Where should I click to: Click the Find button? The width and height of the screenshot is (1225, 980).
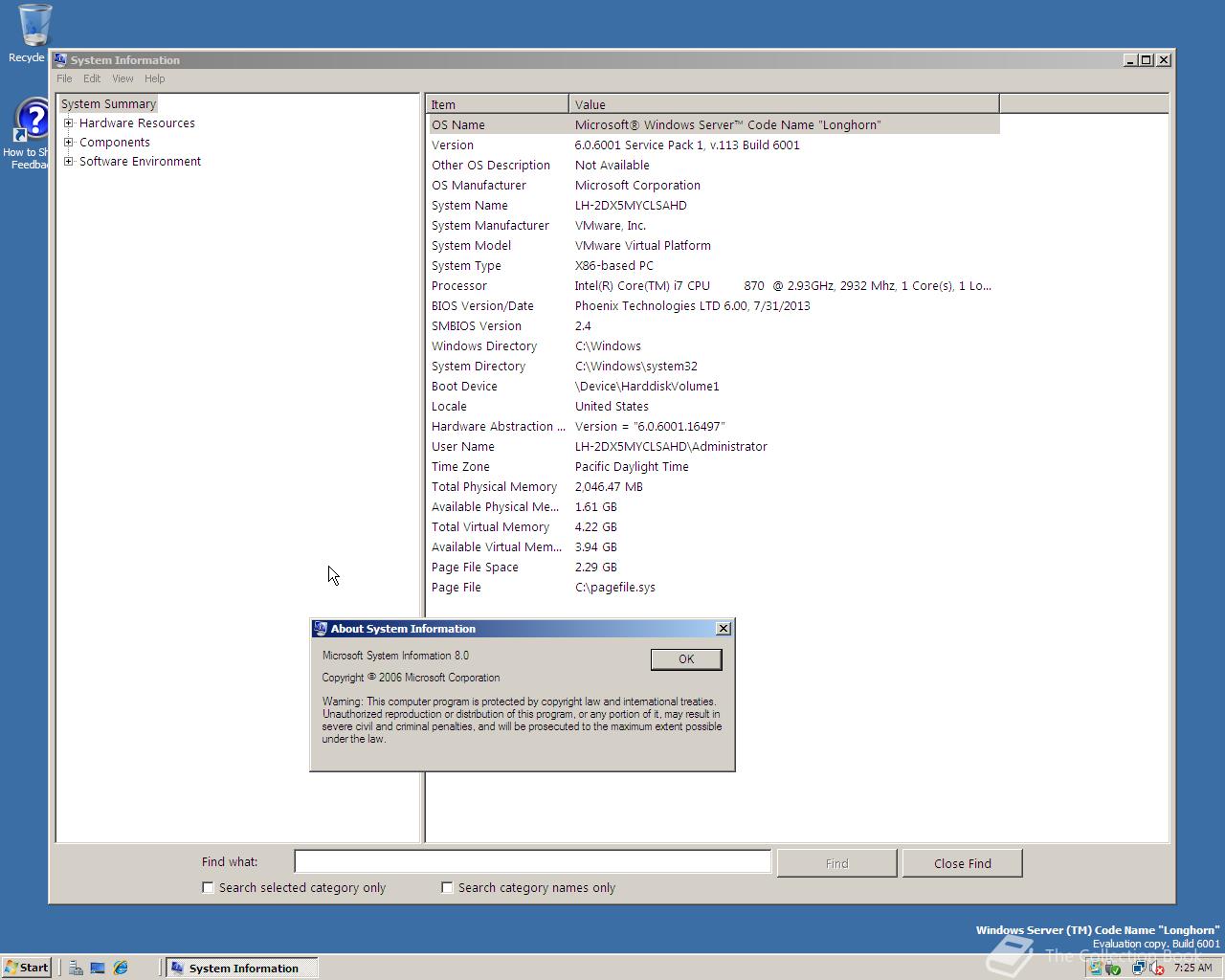click(x=836, y=863)
